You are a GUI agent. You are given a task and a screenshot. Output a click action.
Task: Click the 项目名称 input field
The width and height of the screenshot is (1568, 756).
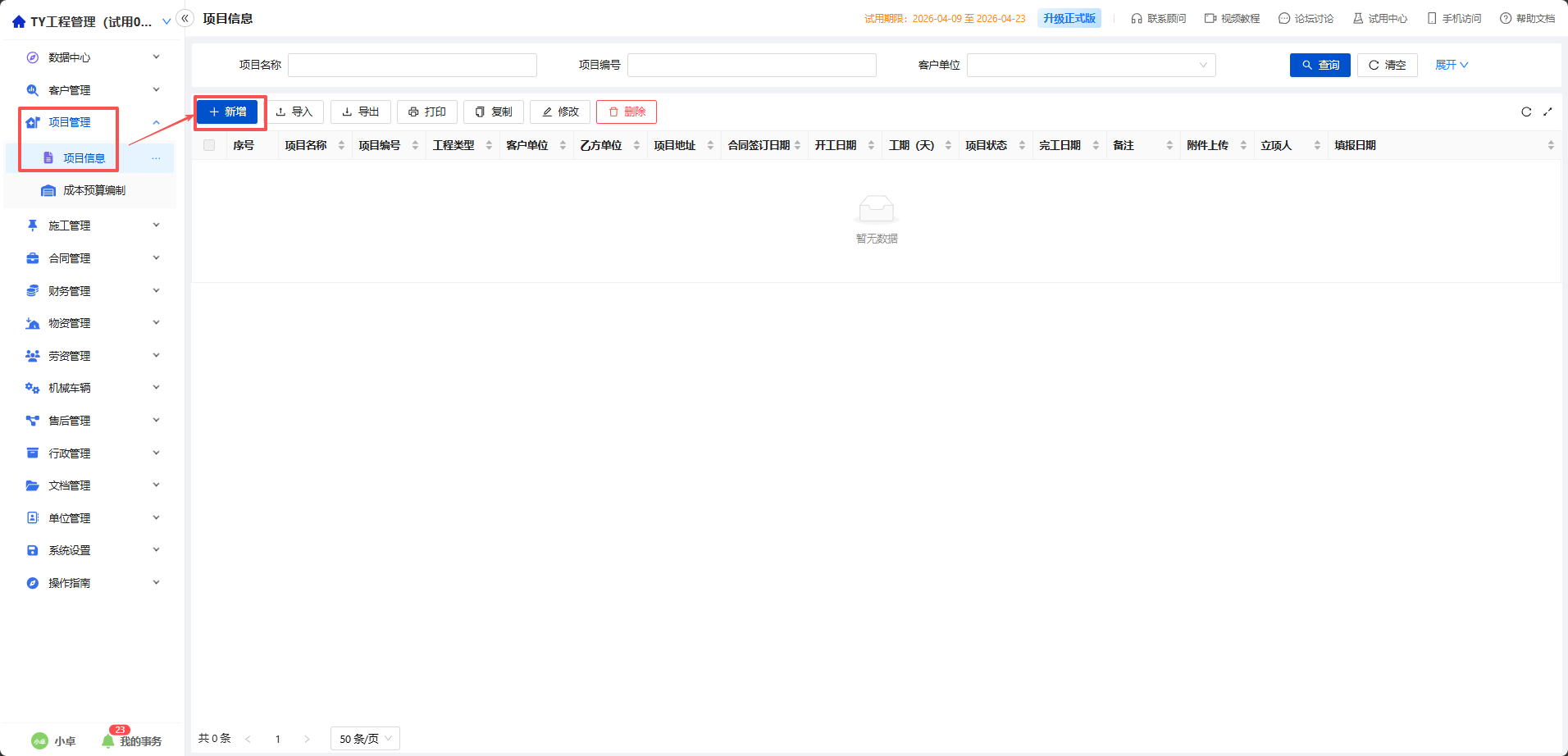click(413, 65)
